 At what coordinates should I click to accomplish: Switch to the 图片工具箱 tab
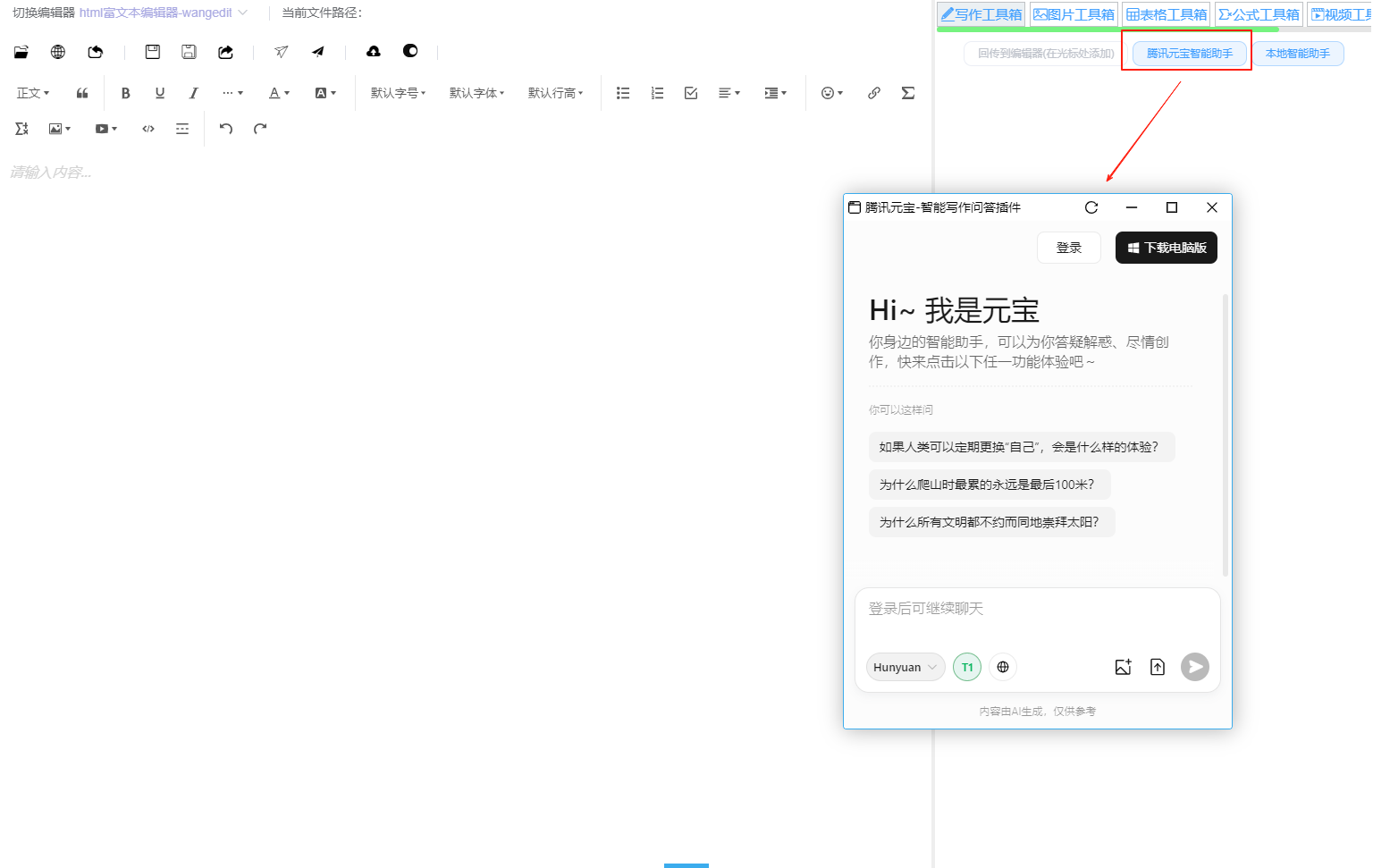pyautogui.click(x=1074, y=14)
